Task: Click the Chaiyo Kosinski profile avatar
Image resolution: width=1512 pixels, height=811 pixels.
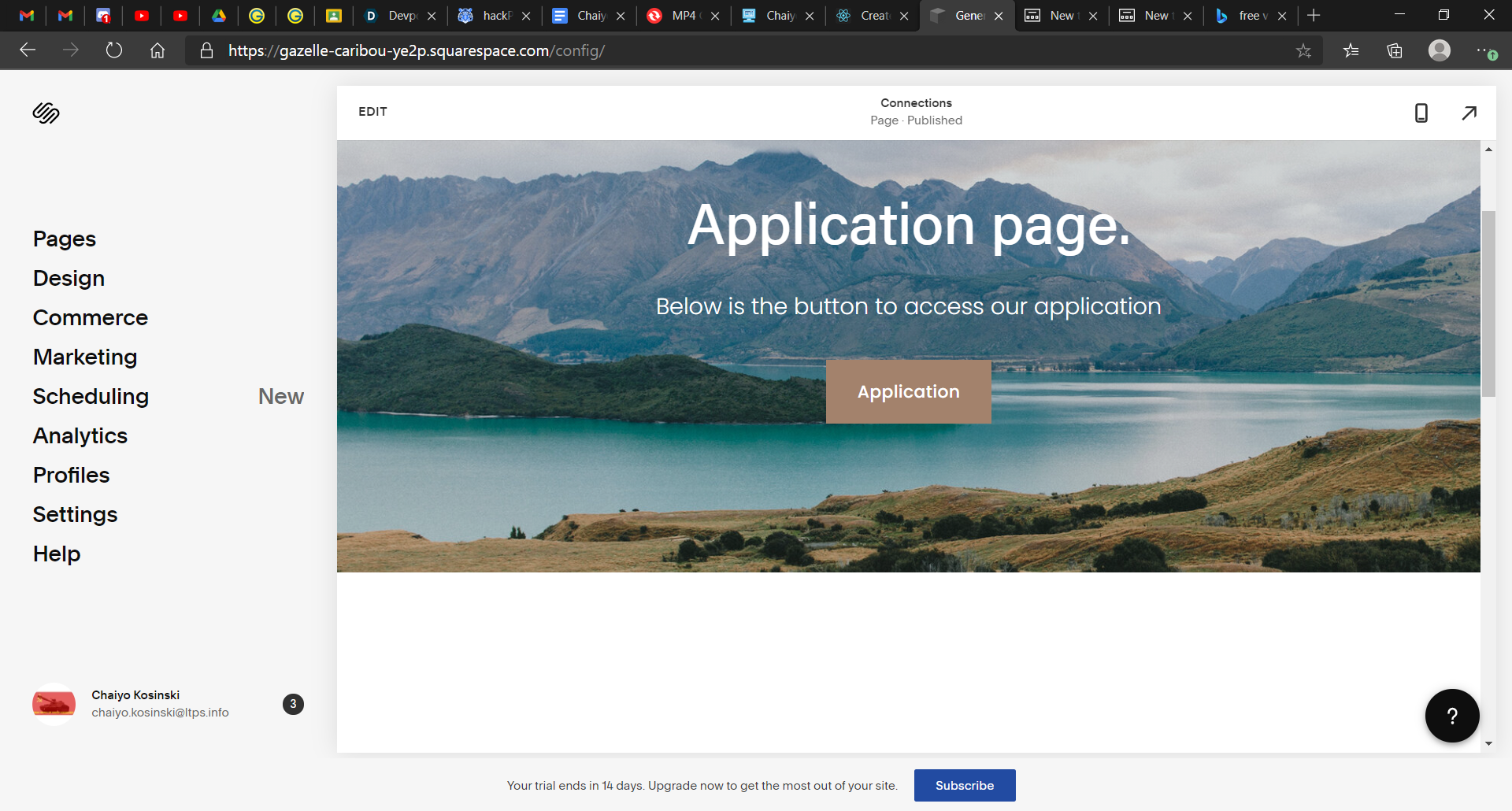Action: coord(54,704)
